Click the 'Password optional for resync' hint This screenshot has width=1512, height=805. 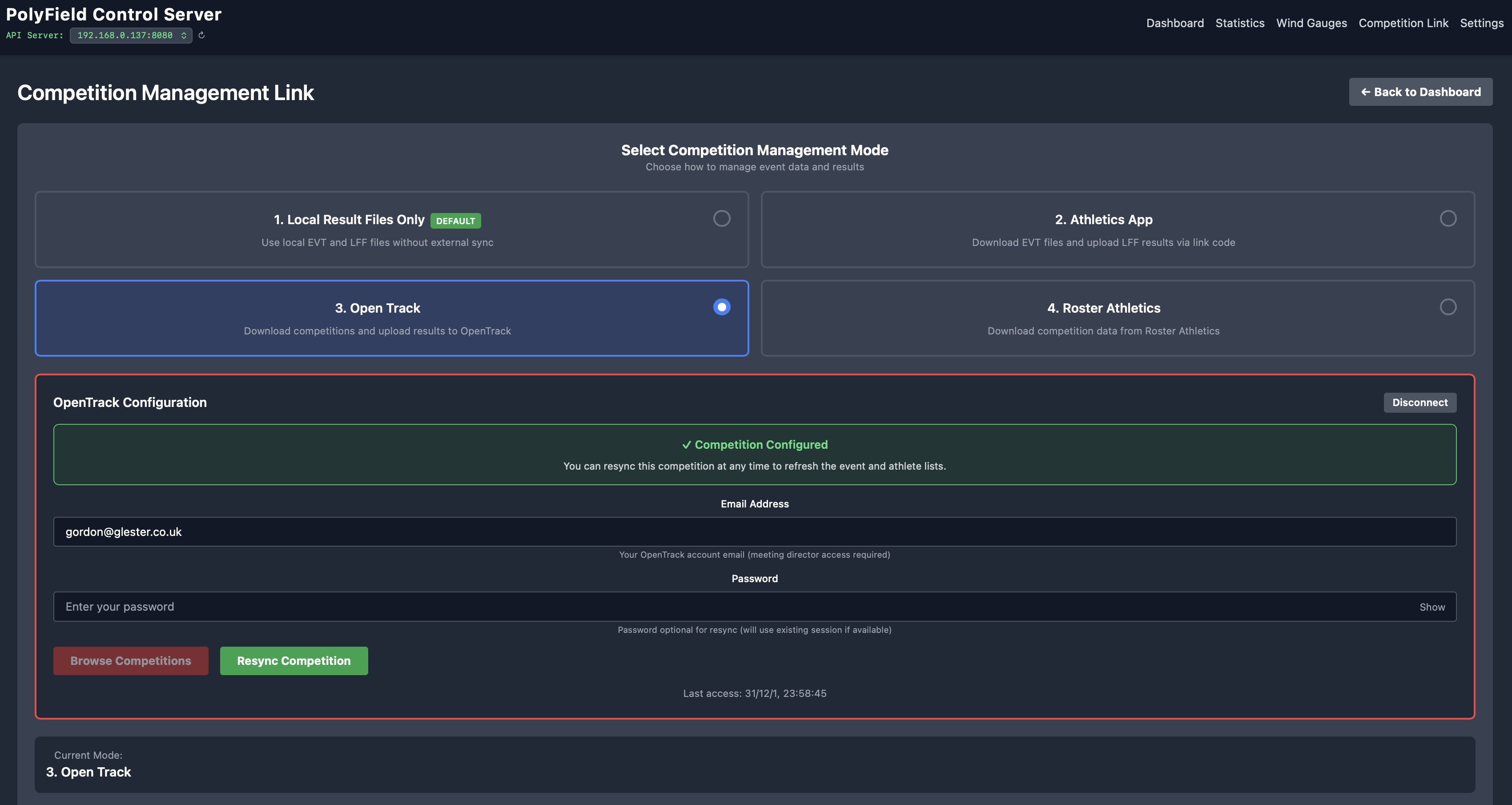[754, 629]
